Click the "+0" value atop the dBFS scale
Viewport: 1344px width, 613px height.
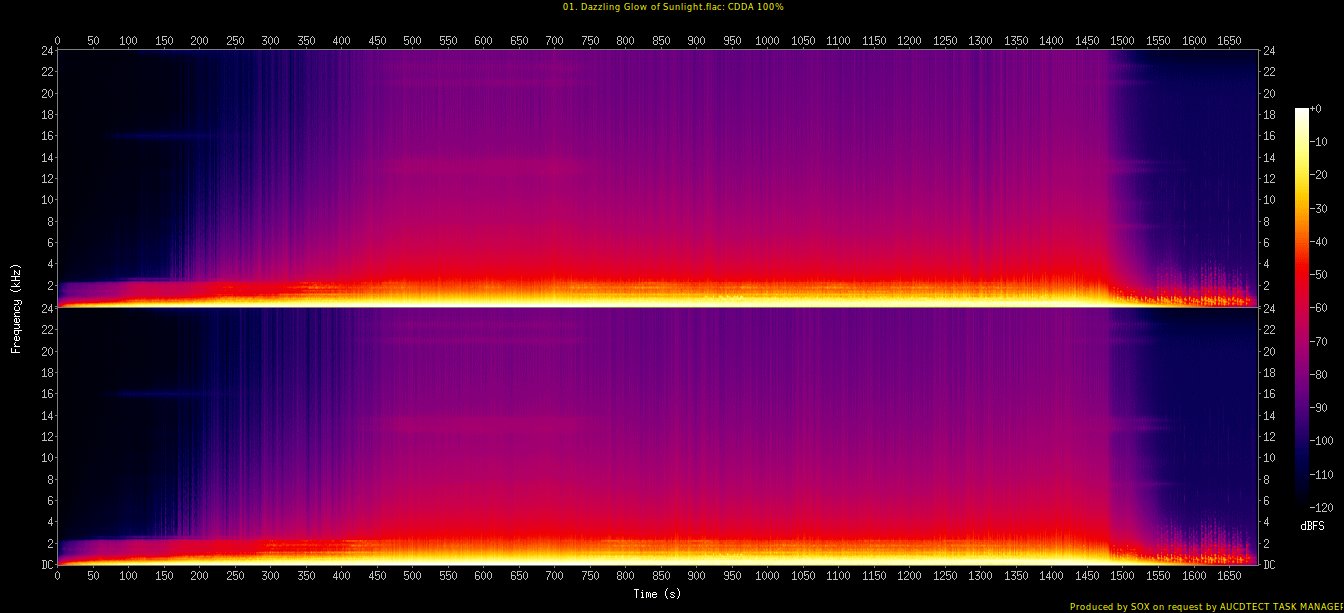point(1319,109)
